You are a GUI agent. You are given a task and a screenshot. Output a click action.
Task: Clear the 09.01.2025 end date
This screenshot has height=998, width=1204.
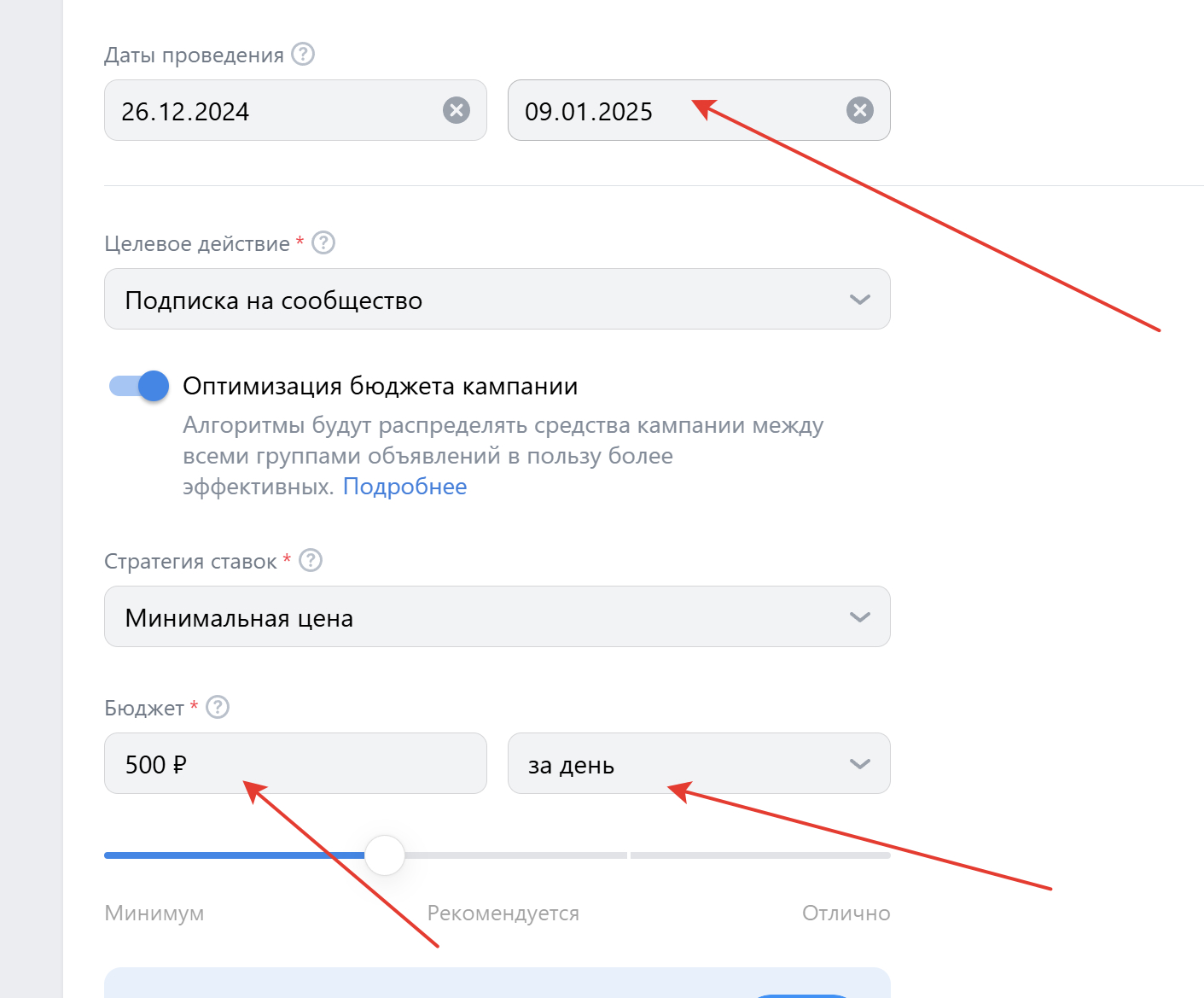pos(859,110)
